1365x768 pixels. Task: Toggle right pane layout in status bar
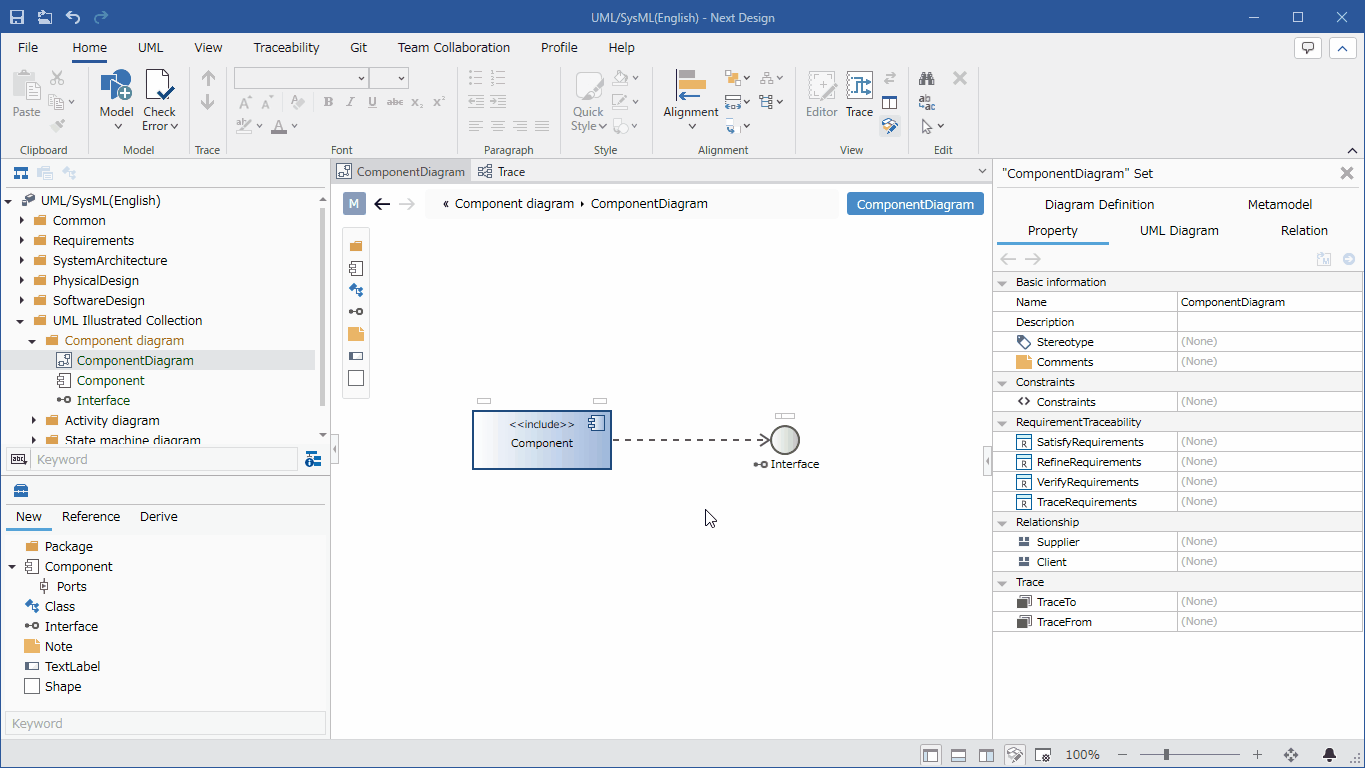986,755
